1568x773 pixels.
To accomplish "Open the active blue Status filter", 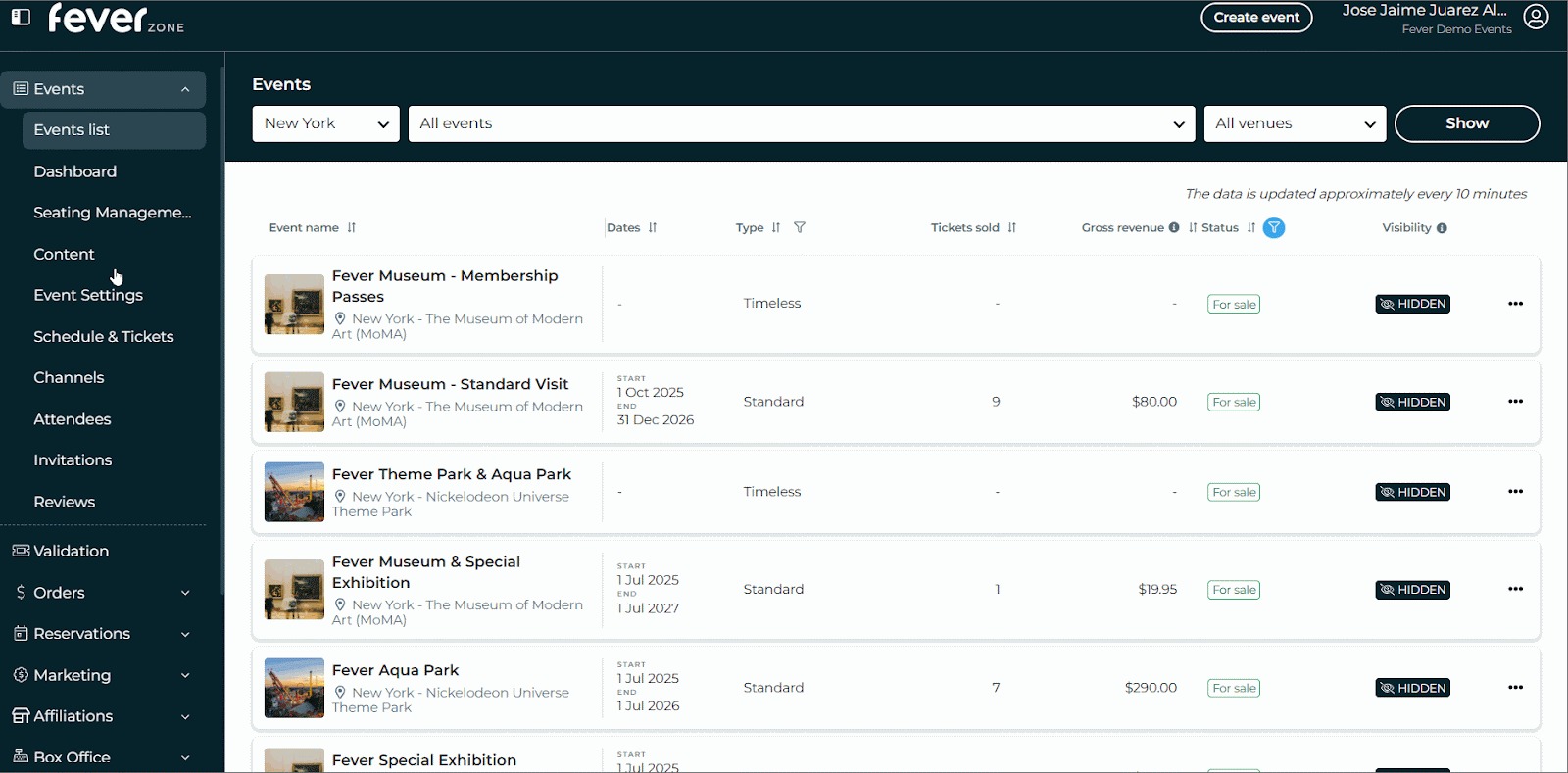I will (1274, 228).
